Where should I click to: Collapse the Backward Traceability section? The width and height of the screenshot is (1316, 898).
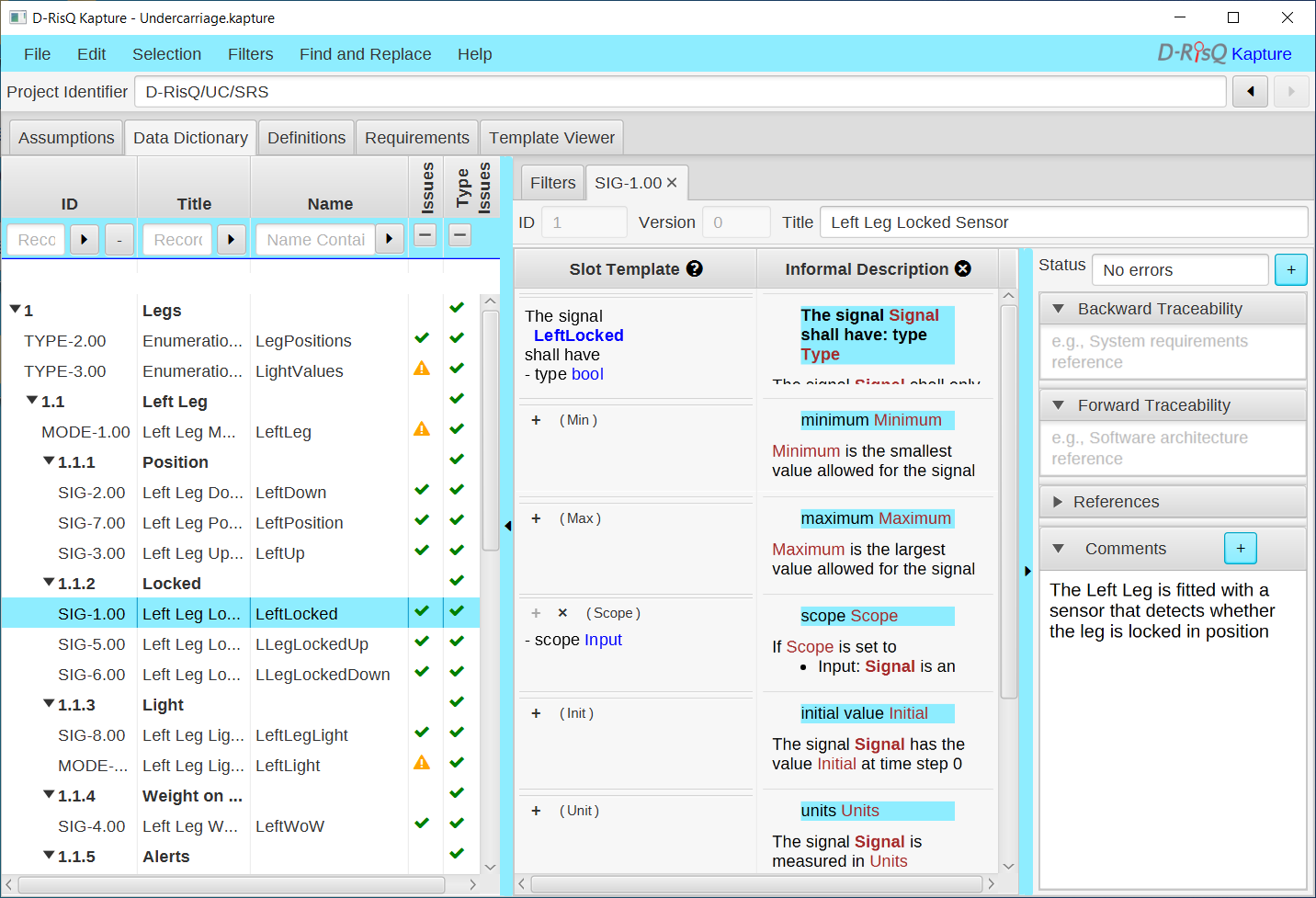(x=1058, y=309)
